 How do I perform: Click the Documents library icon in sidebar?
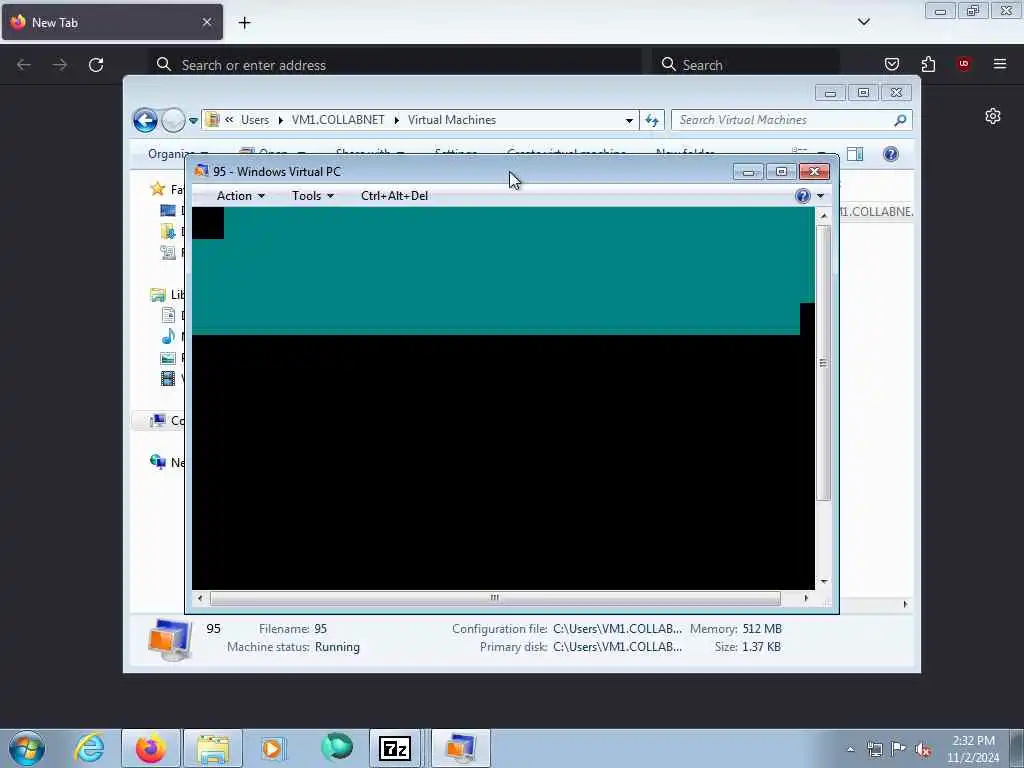point(168,315)
